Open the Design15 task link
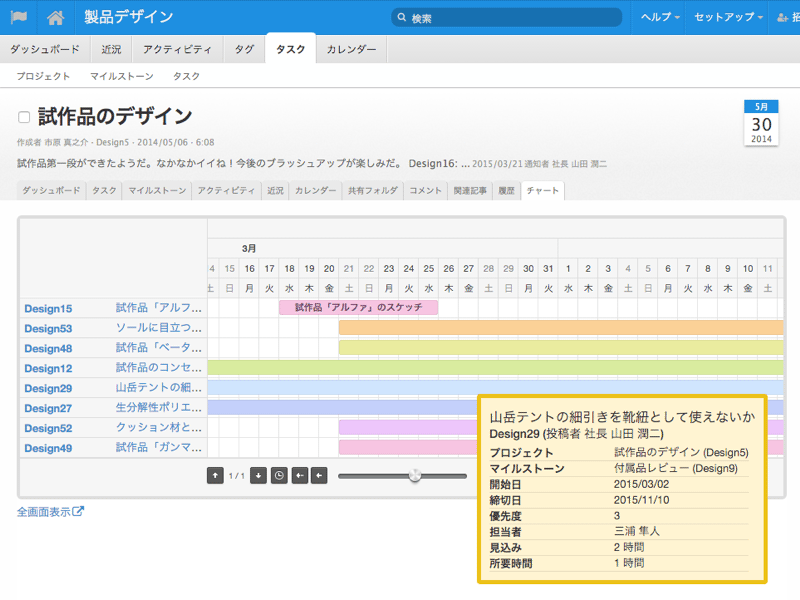The height and width of the screenshot is (600, 800). click(x=48, y=309)
